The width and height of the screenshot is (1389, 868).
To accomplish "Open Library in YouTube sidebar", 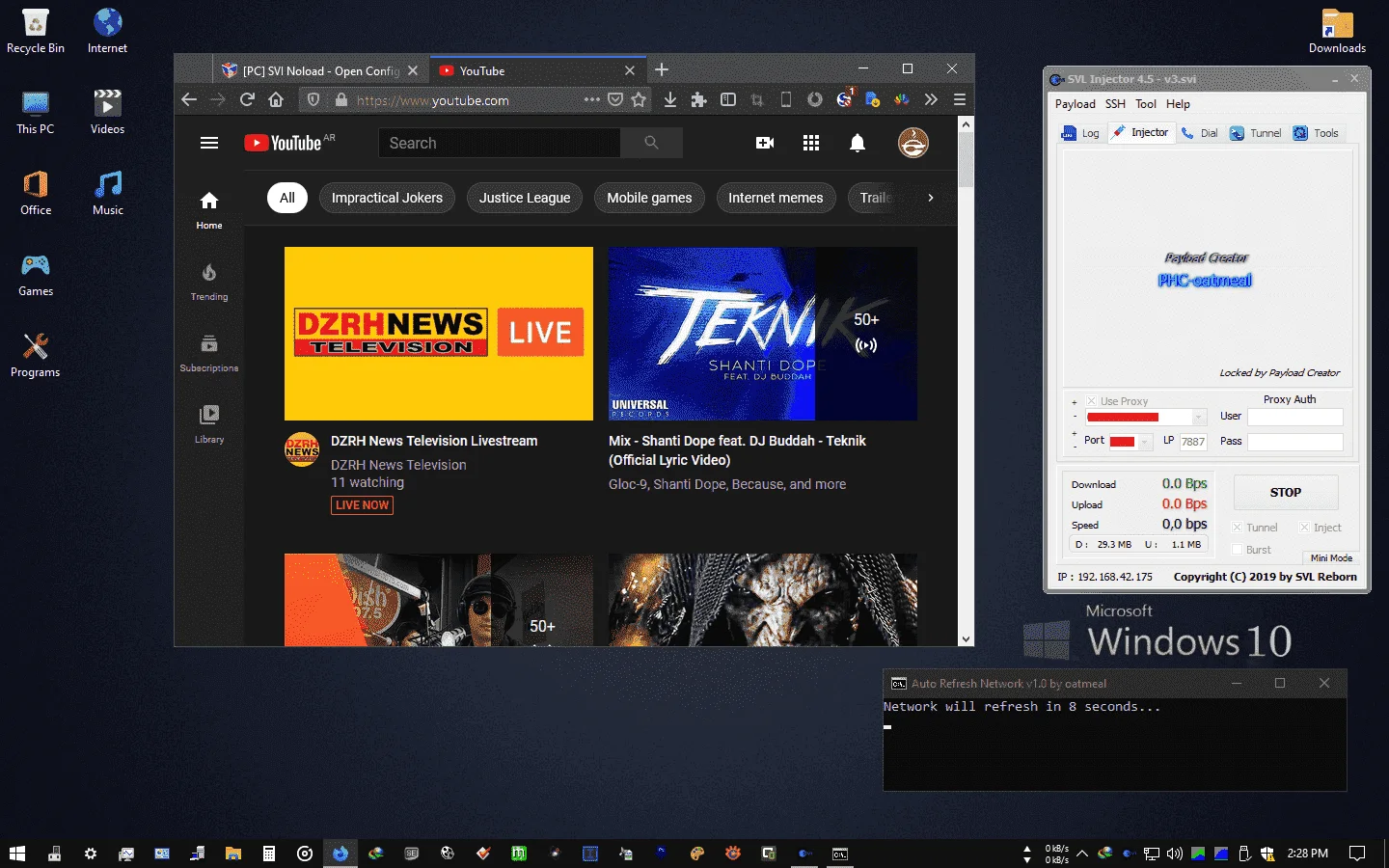I will point(209,424).
